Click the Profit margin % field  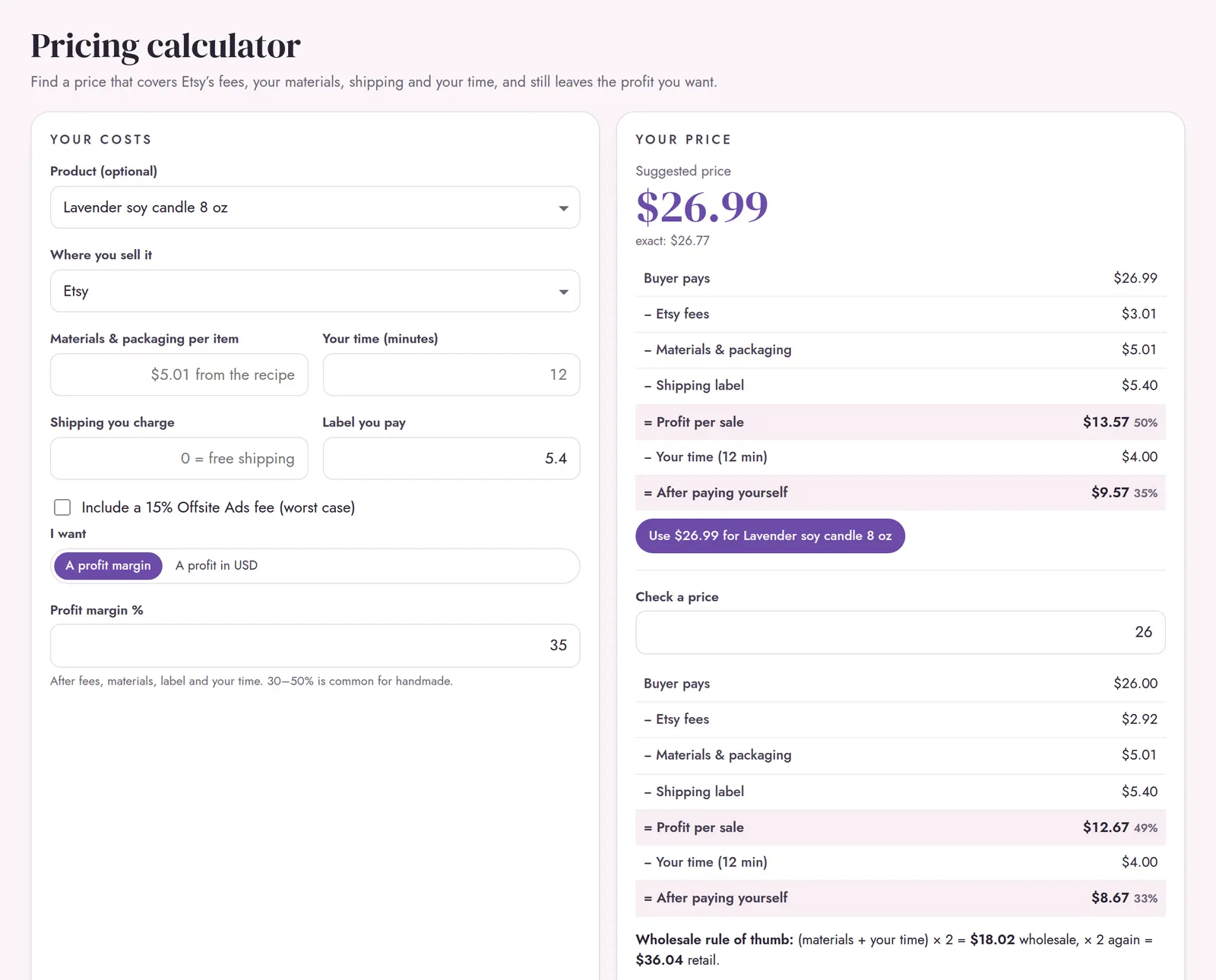(315, 646)
